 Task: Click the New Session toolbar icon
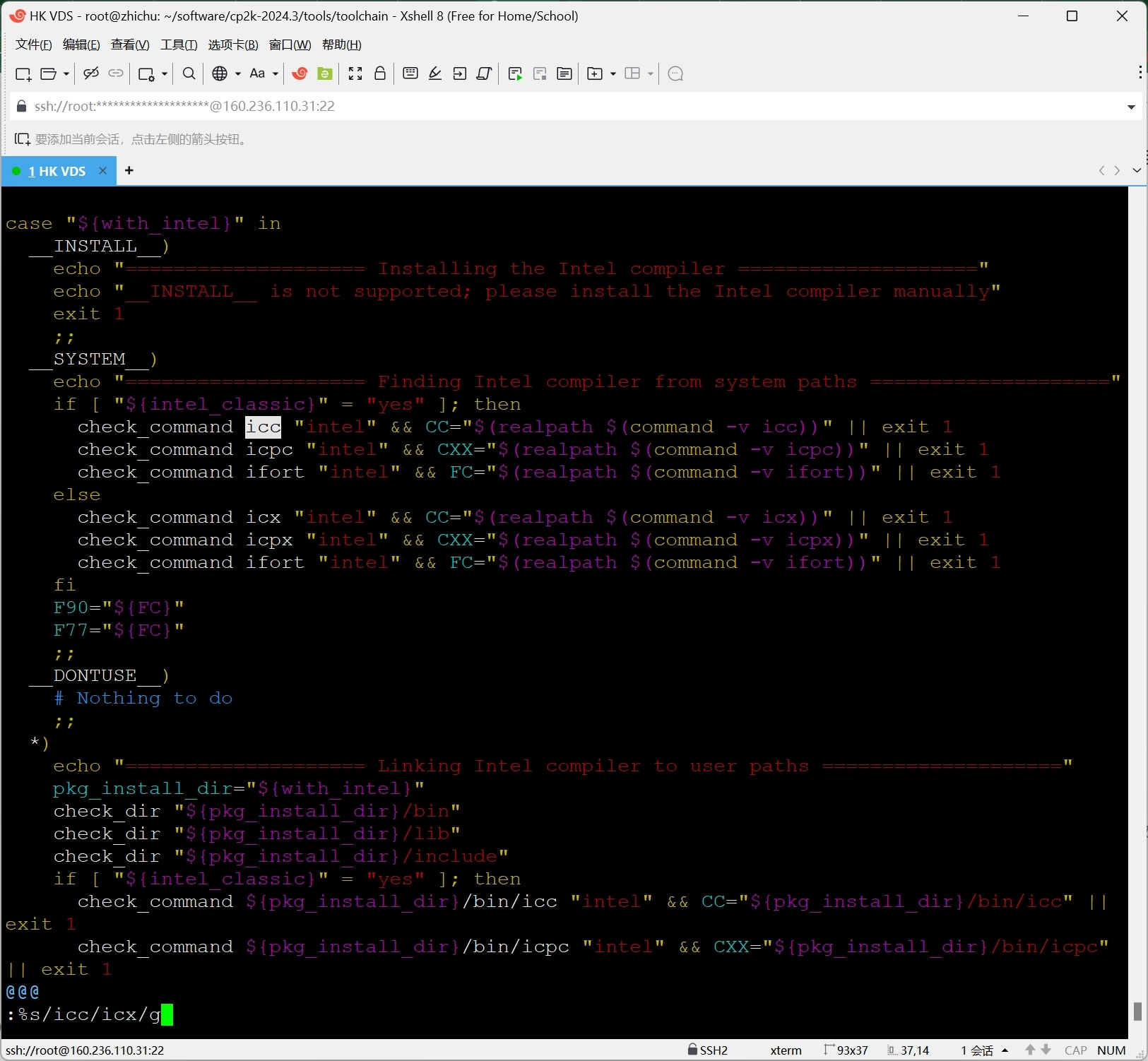23,74
